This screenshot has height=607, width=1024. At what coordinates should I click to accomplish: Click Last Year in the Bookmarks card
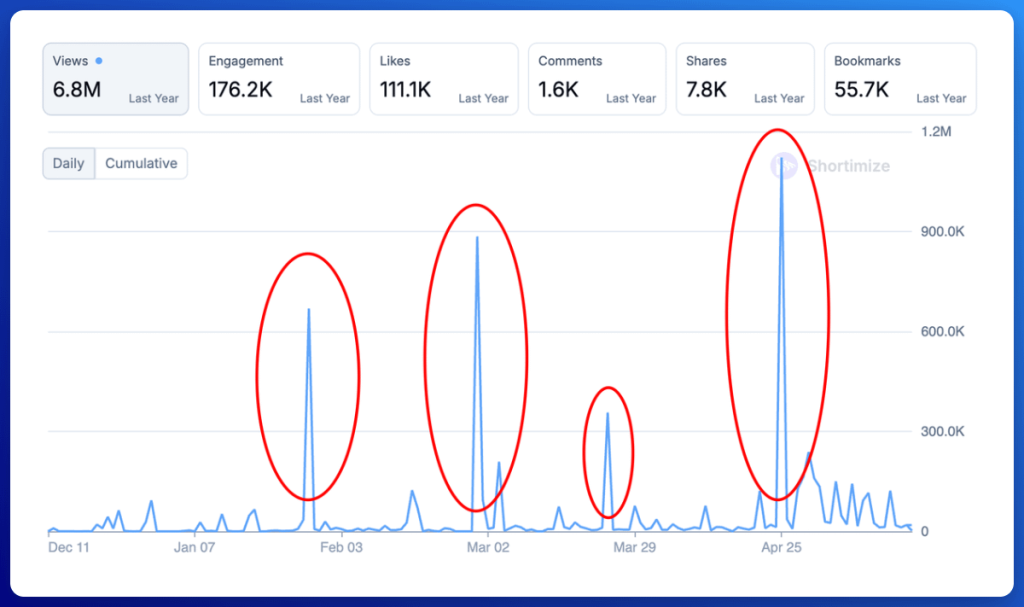point(941,98)
